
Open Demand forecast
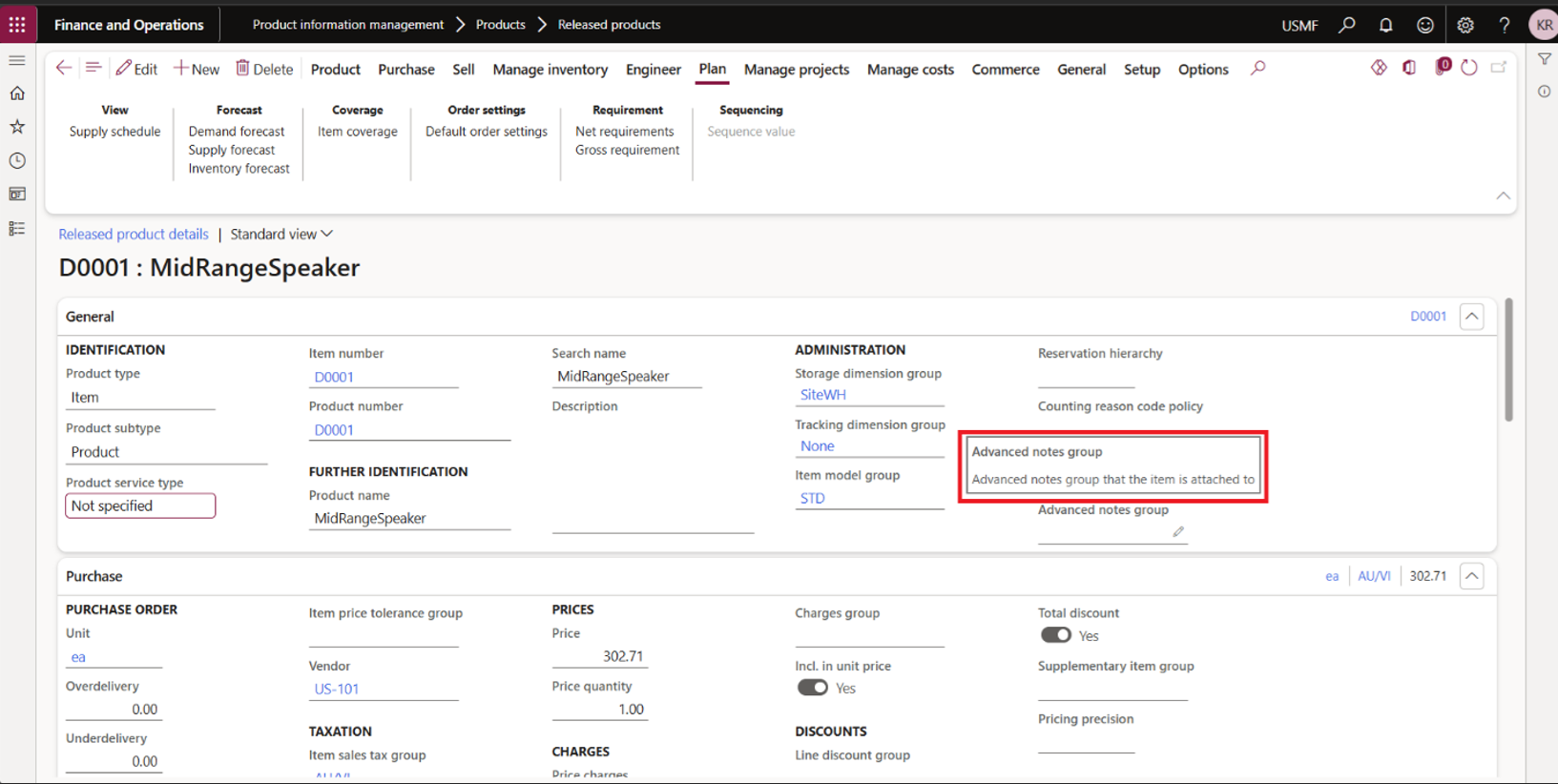tap(237, 132)
